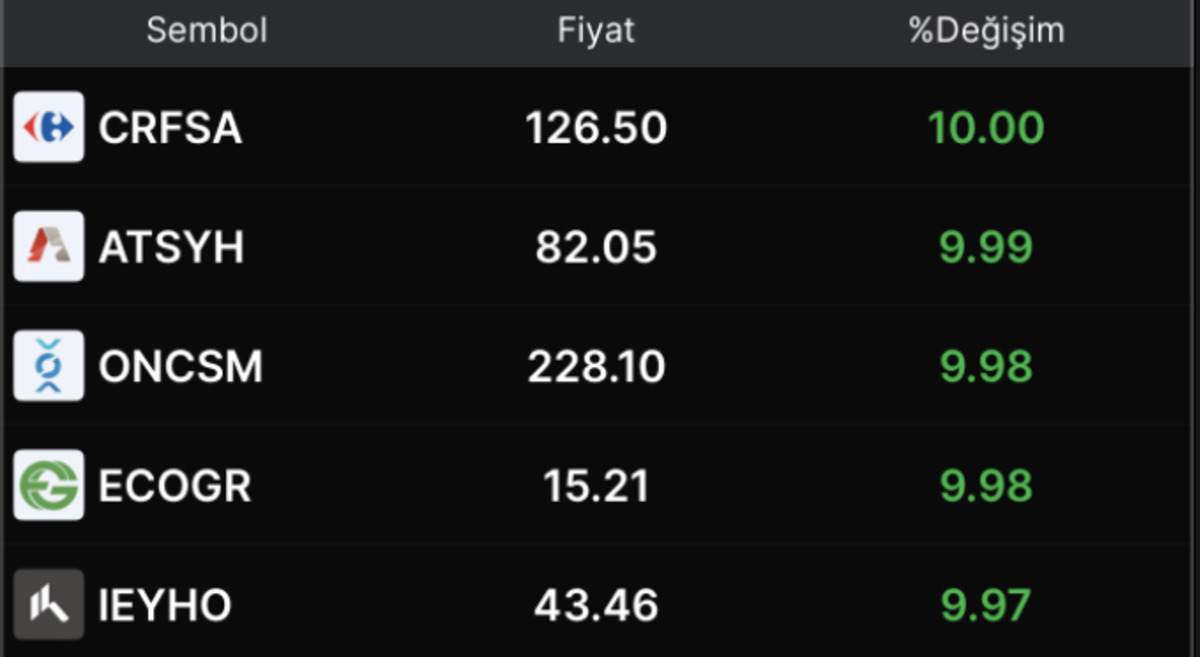Tap the IEYHO price 43.46

click(x=596, y=605)
